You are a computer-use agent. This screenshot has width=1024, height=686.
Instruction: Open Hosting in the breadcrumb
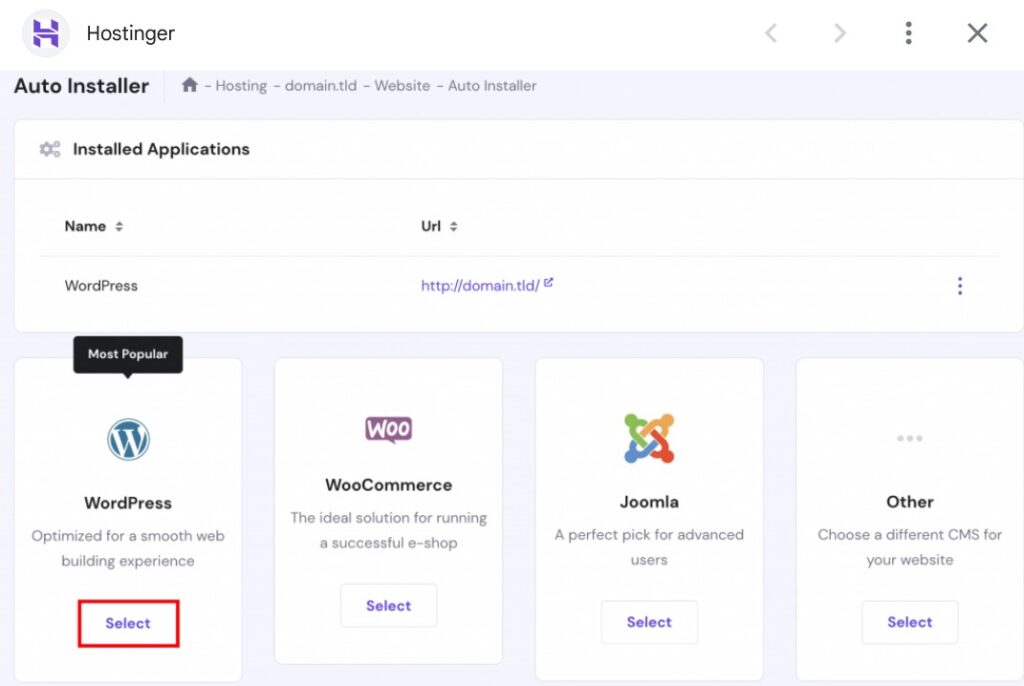pos(241,86)
